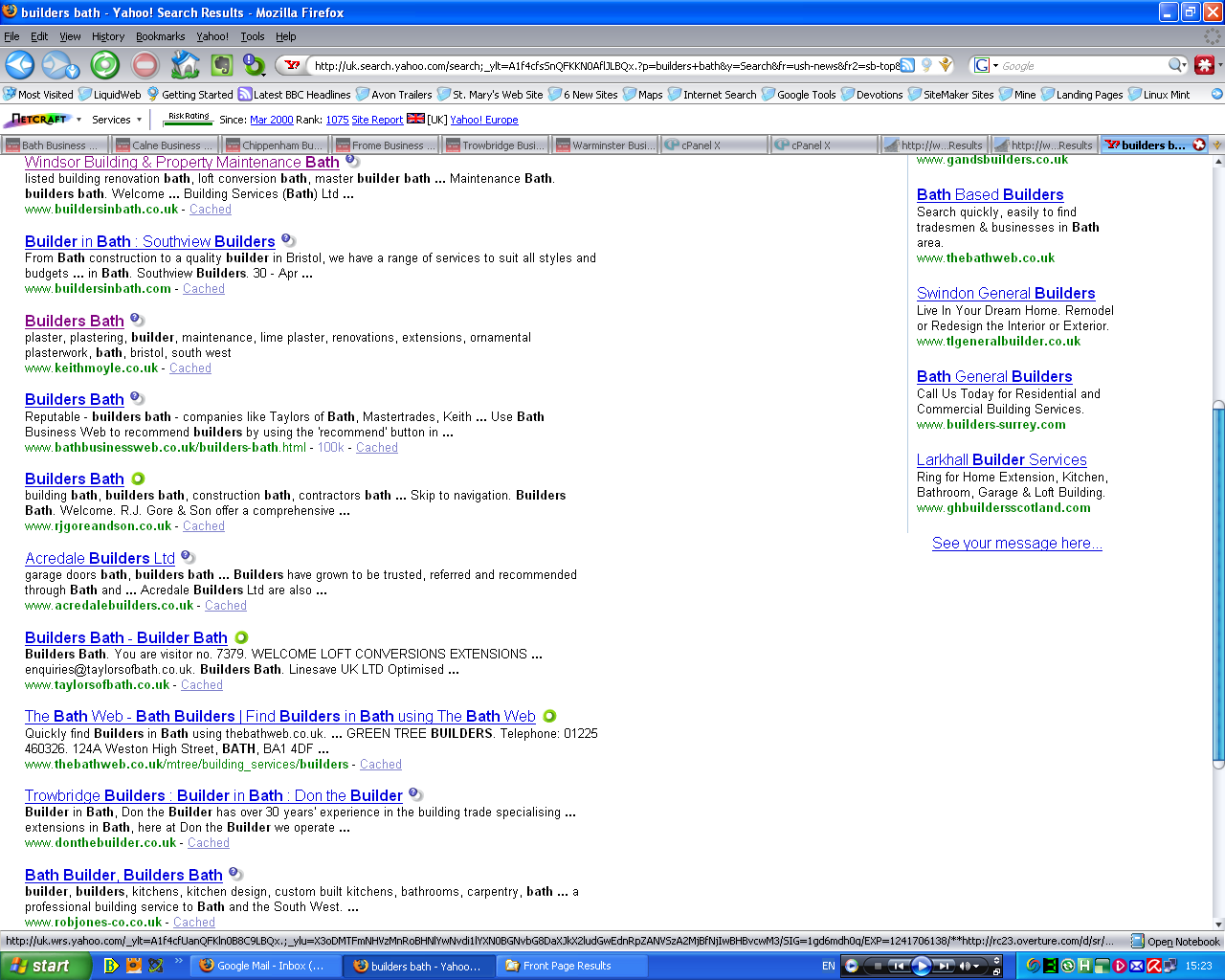This screenshot has height=980, width=1225.
Task: Click in the Google search box
Action: pos(1083,65)
